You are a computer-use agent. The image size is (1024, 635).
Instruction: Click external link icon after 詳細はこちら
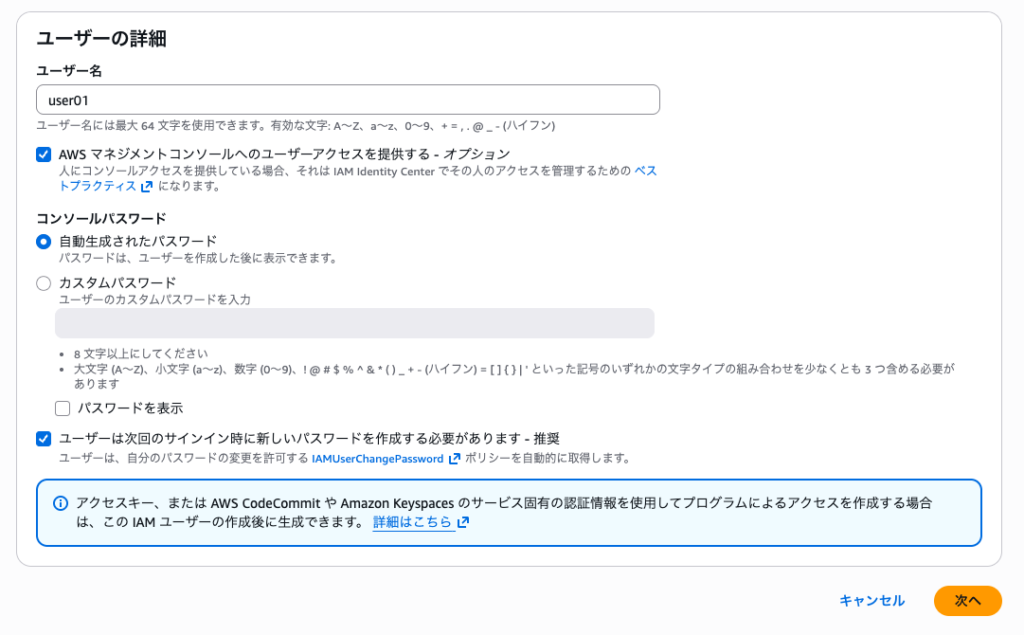[x=463, y=522]
